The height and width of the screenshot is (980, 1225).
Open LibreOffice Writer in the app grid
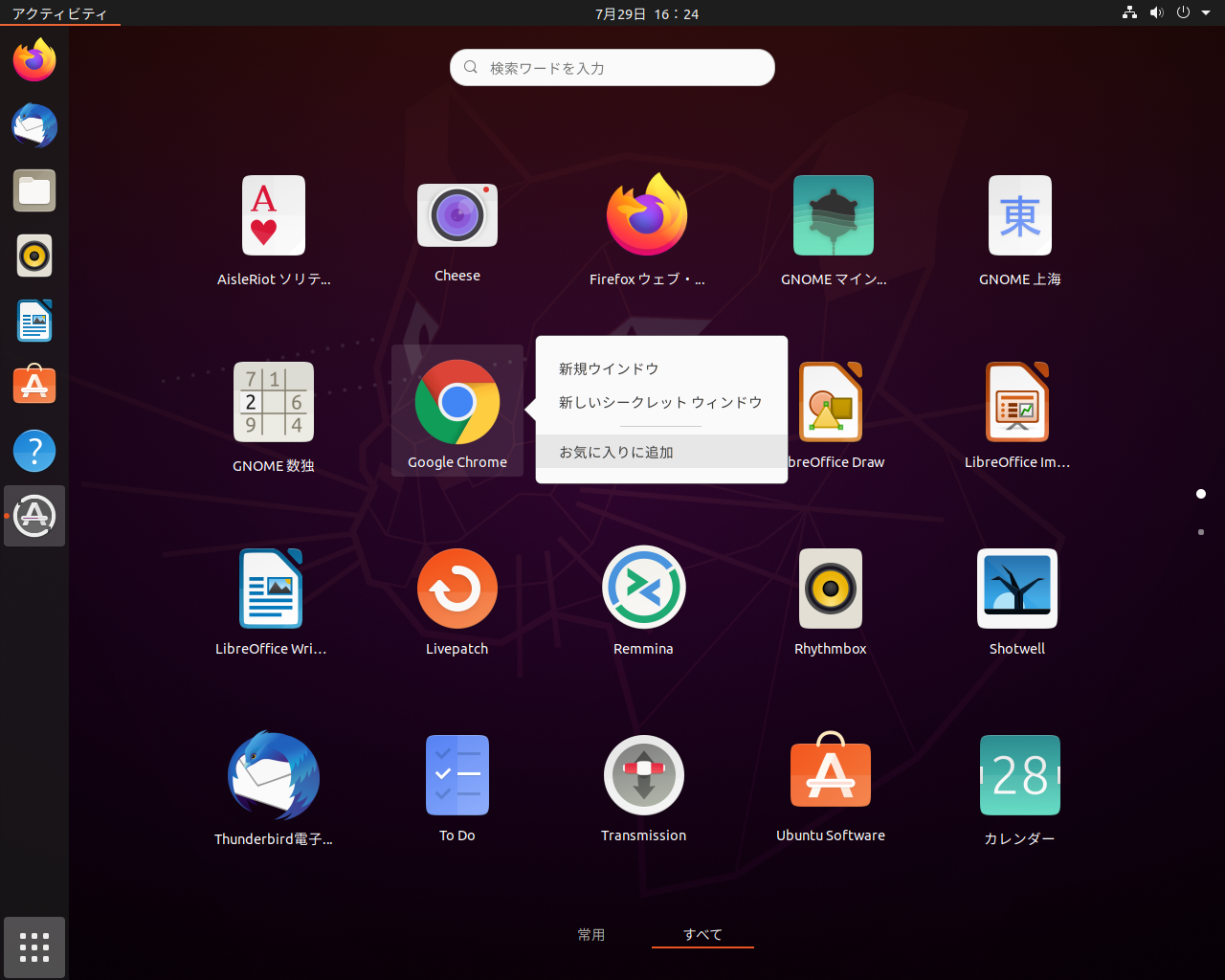(271, 589)
